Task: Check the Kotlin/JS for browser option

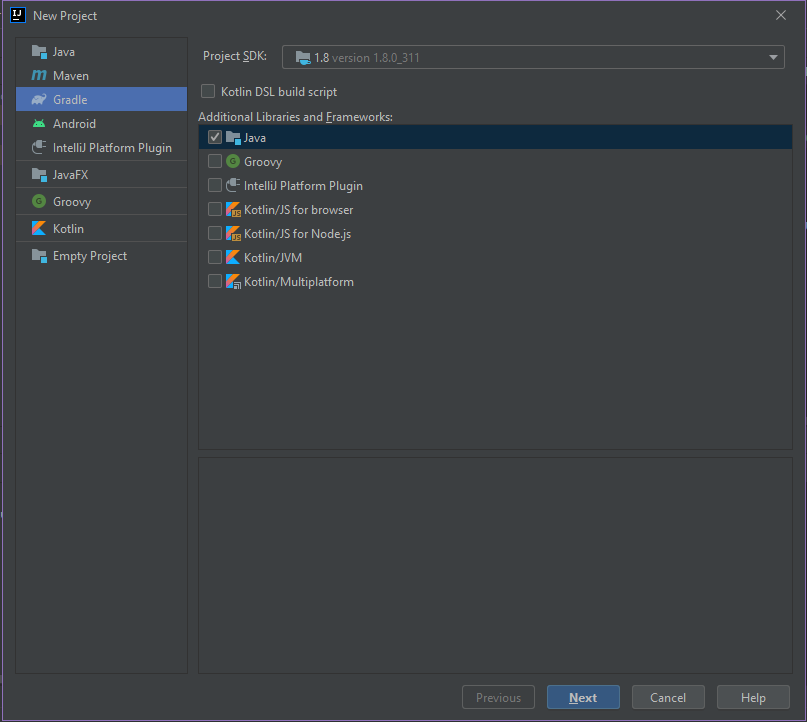Action: point(215,209)
